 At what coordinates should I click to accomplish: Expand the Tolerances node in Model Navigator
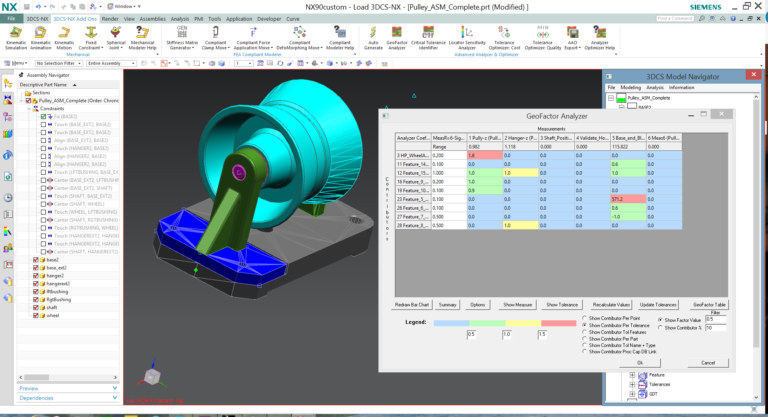[x=632, y=385]
